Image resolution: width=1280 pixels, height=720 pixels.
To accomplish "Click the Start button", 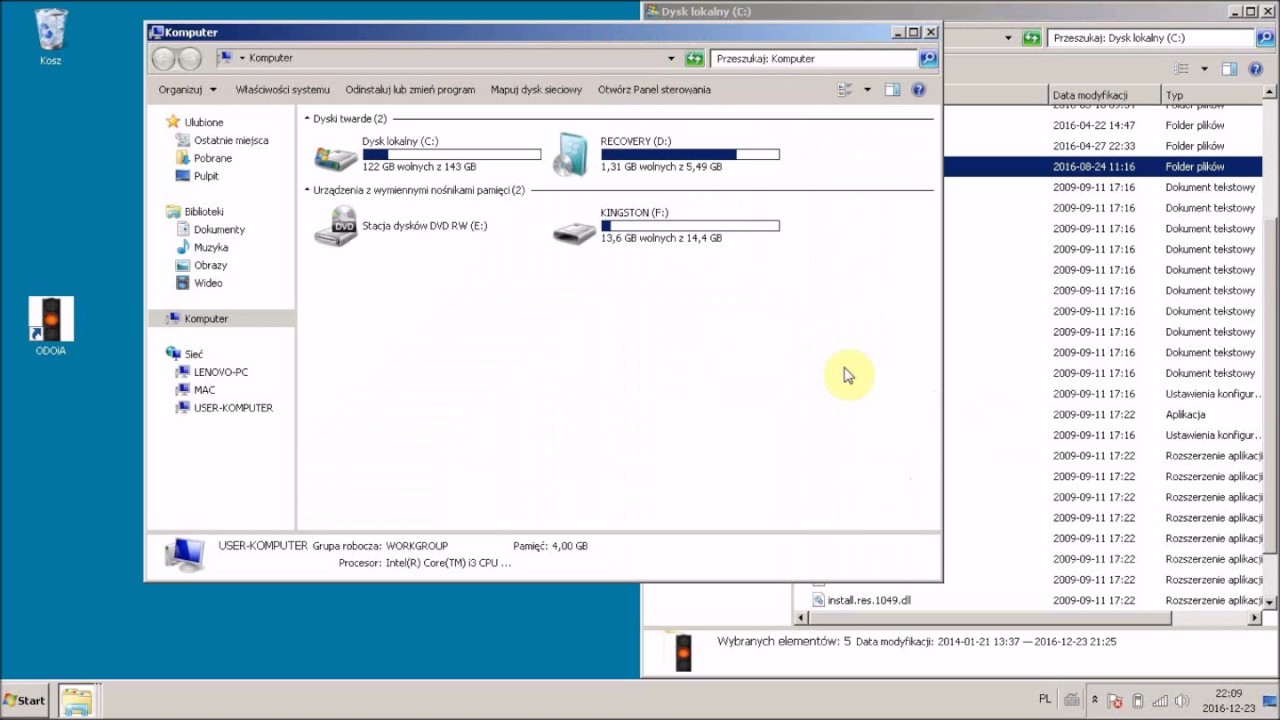I will (x=25, y=700).
